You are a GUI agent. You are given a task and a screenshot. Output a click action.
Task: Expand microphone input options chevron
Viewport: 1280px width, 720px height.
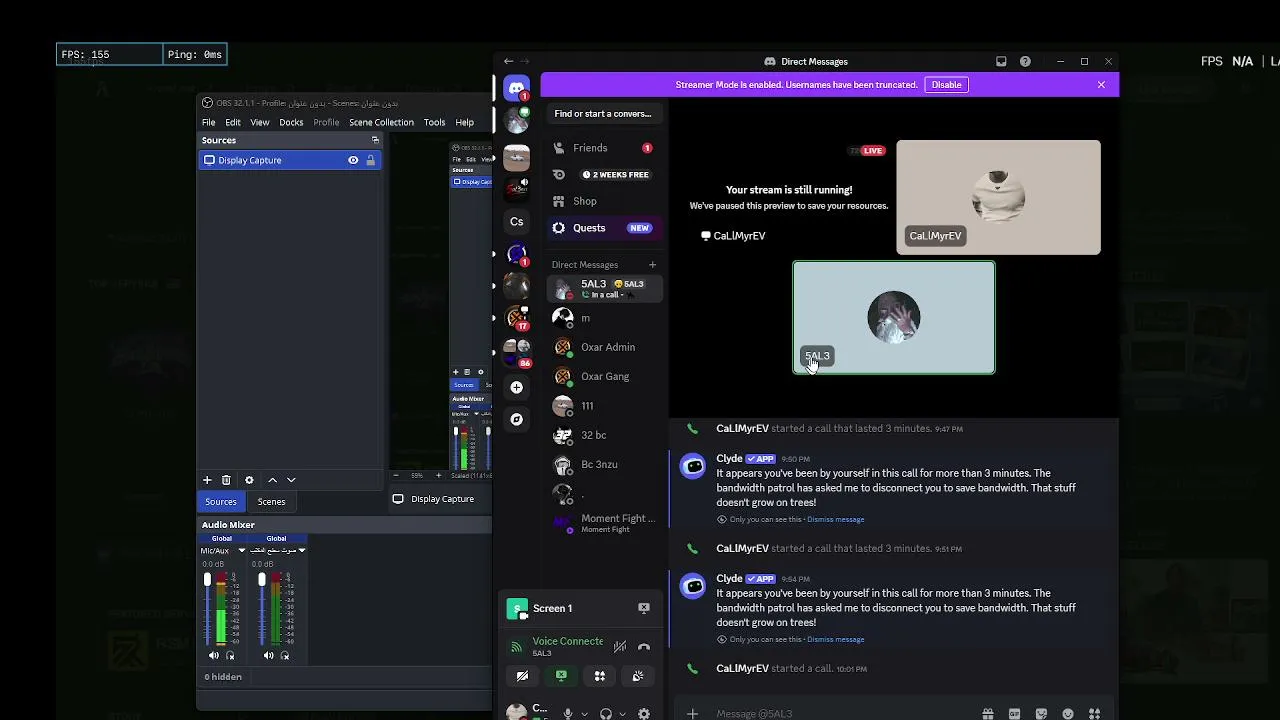coord(584,714)
